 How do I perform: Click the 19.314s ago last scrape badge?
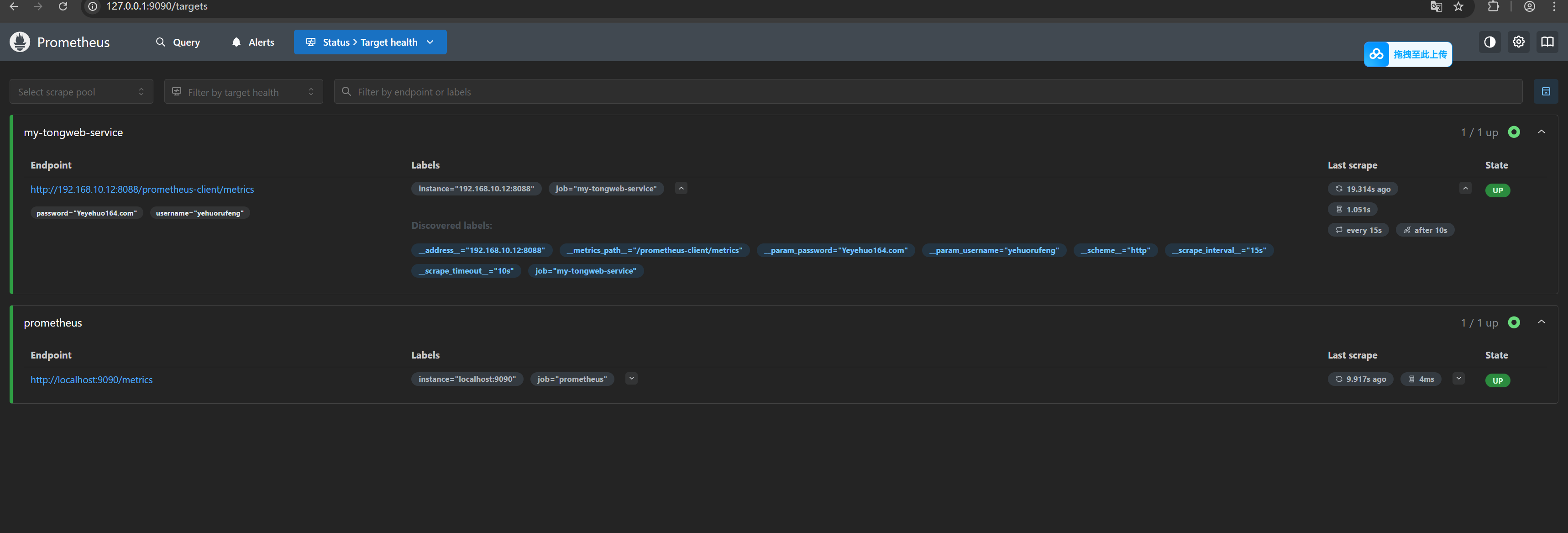click(x=1363, y=189)
